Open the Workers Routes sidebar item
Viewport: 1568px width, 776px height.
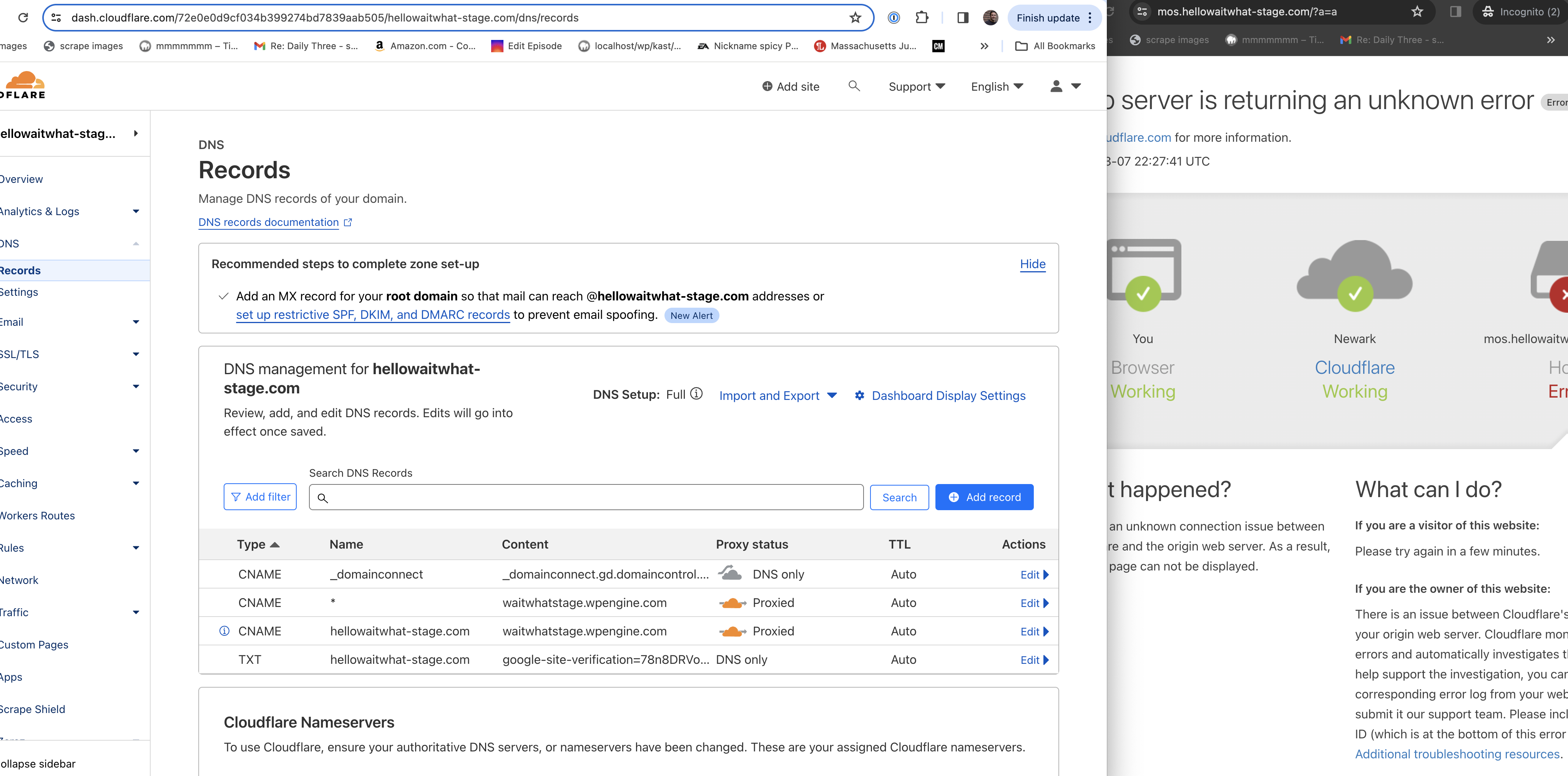(37, 516)
